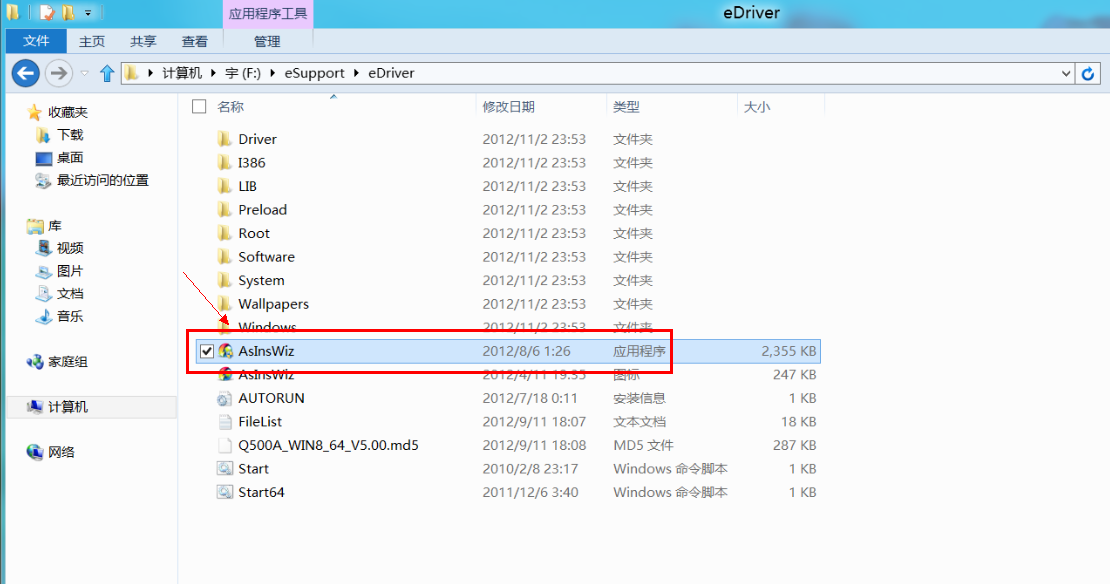Select the Start command script icon

click(224, 469)
